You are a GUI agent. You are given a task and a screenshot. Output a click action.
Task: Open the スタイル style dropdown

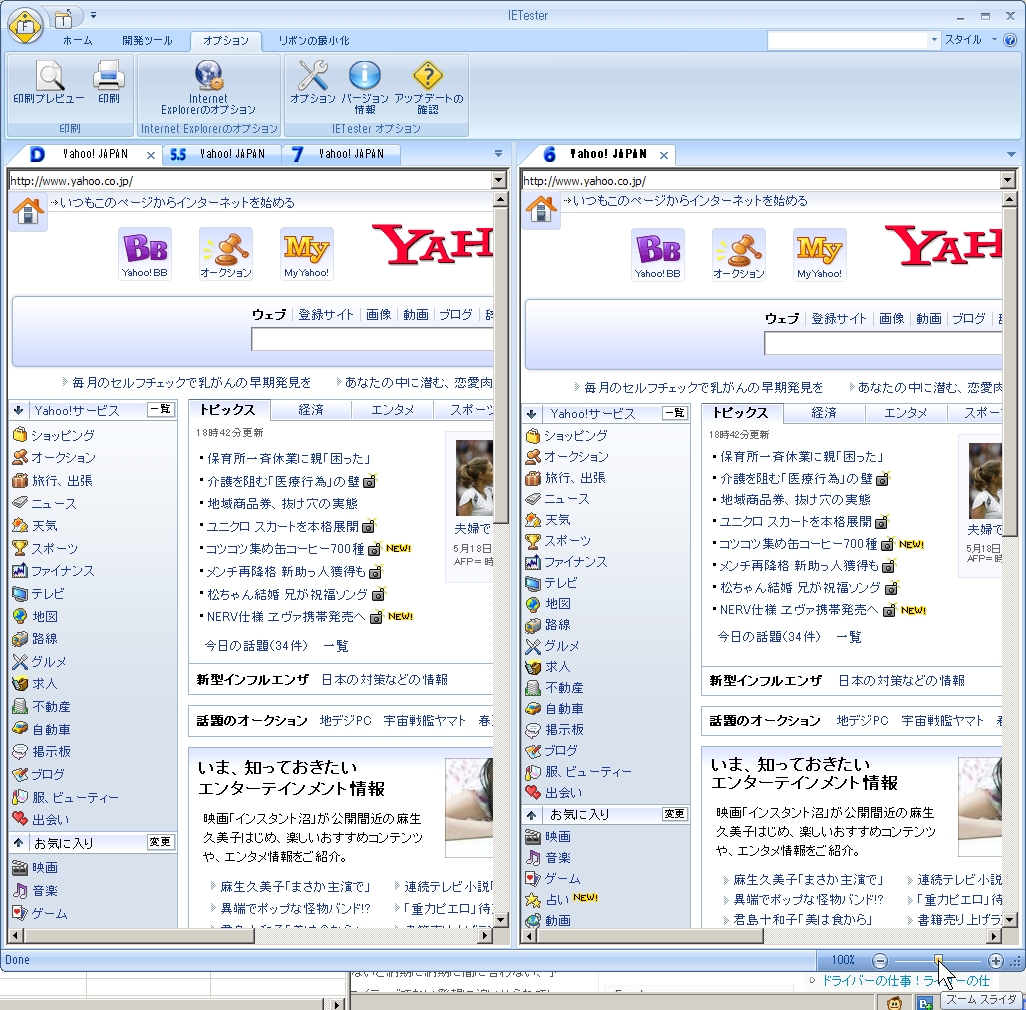coord(970,40)
